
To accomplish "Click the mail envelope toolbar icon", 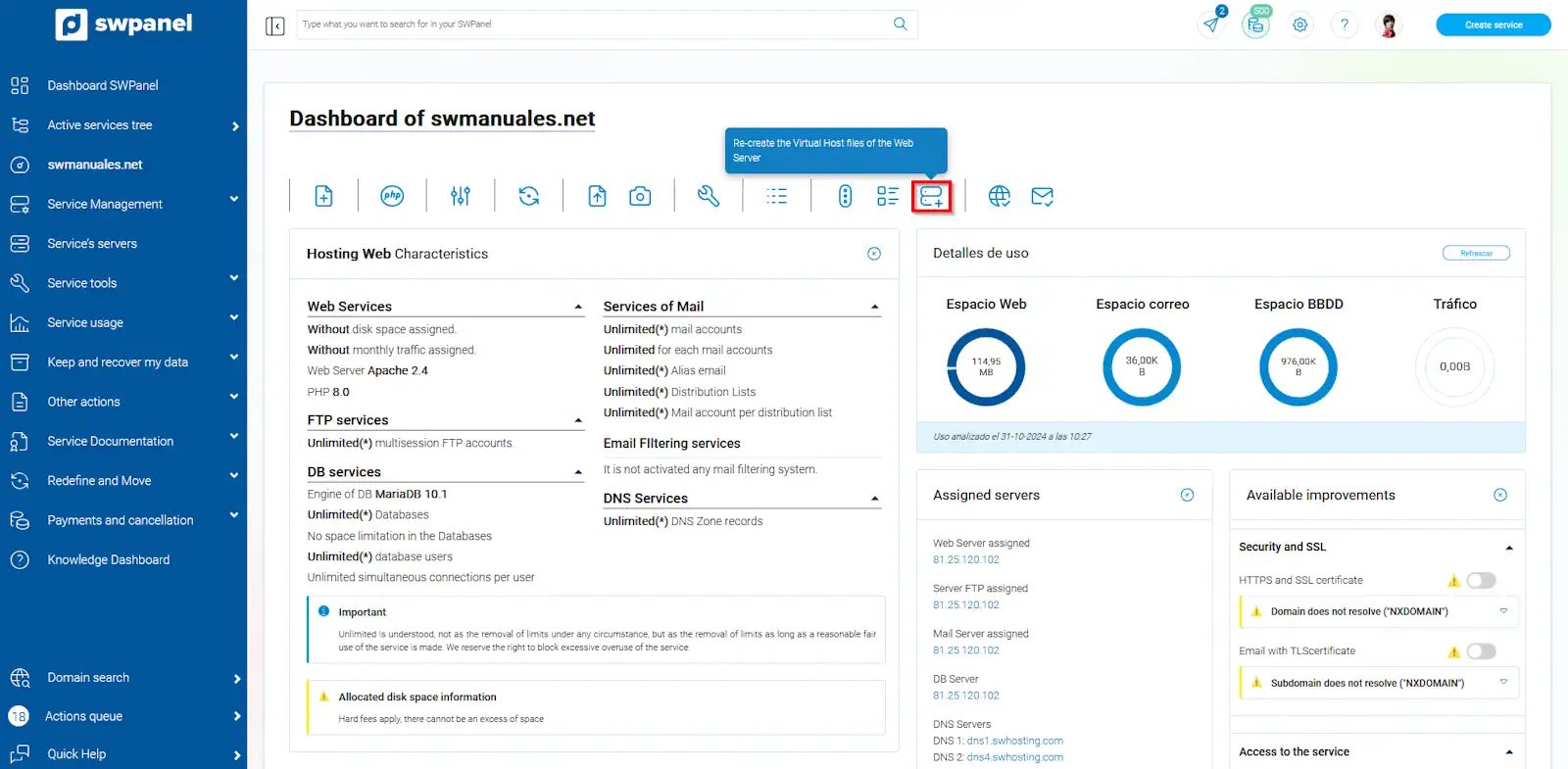I will click(x=1042, y=196).
